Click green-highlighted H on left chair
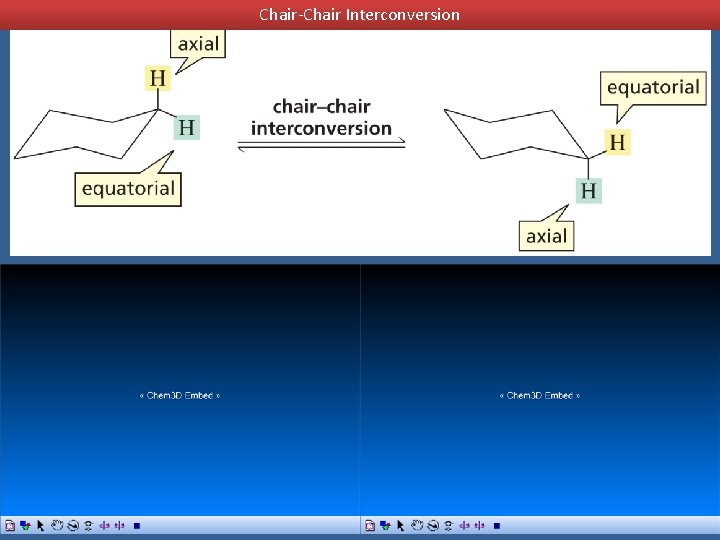The height and width of the screenshot is (540, 720). pos(186,127)
